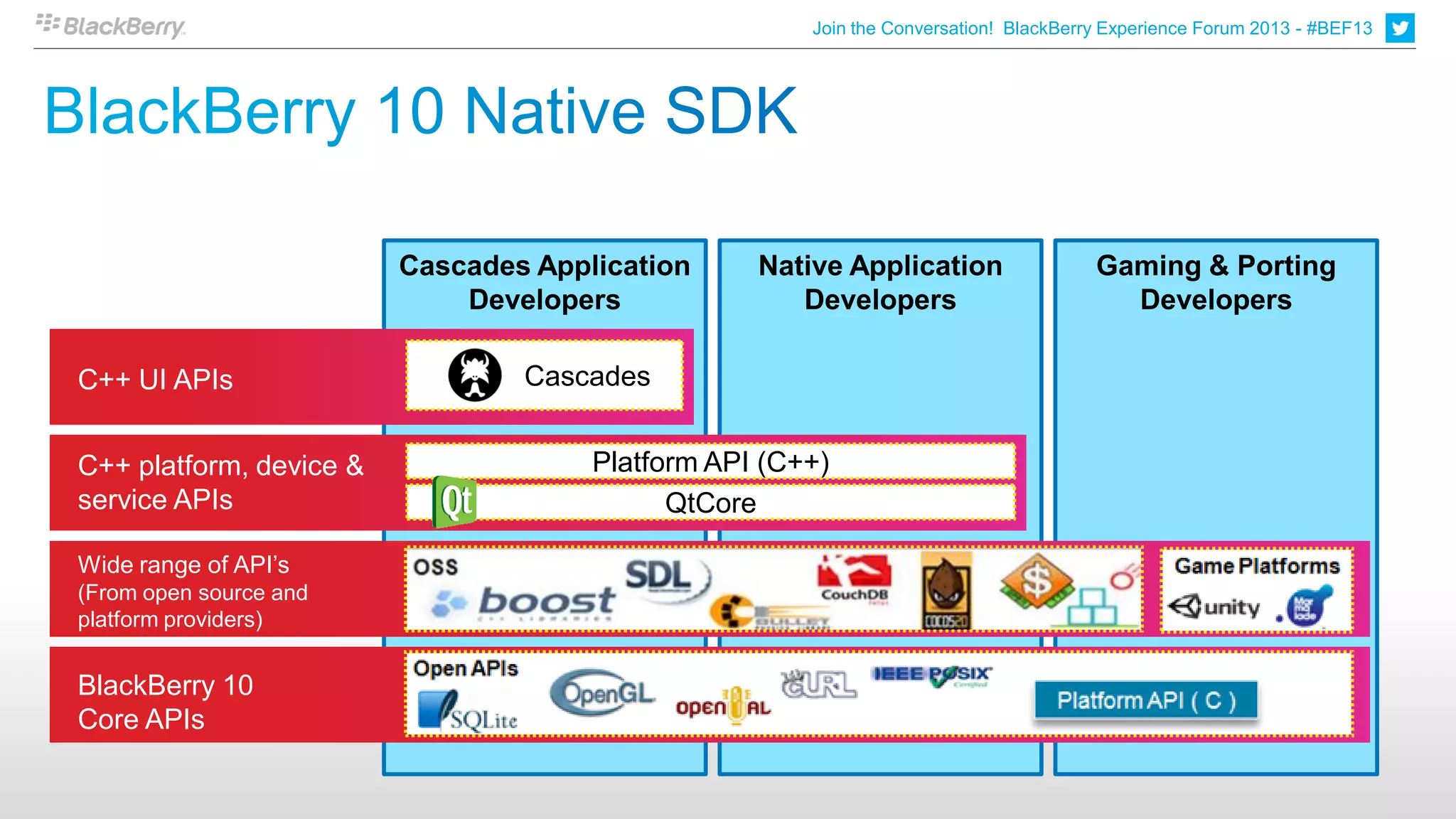Image resolution: width=1456 pixels, height=819 pixels.
Task: Click the Unity logo
Action: click(x=1214, y=606)
